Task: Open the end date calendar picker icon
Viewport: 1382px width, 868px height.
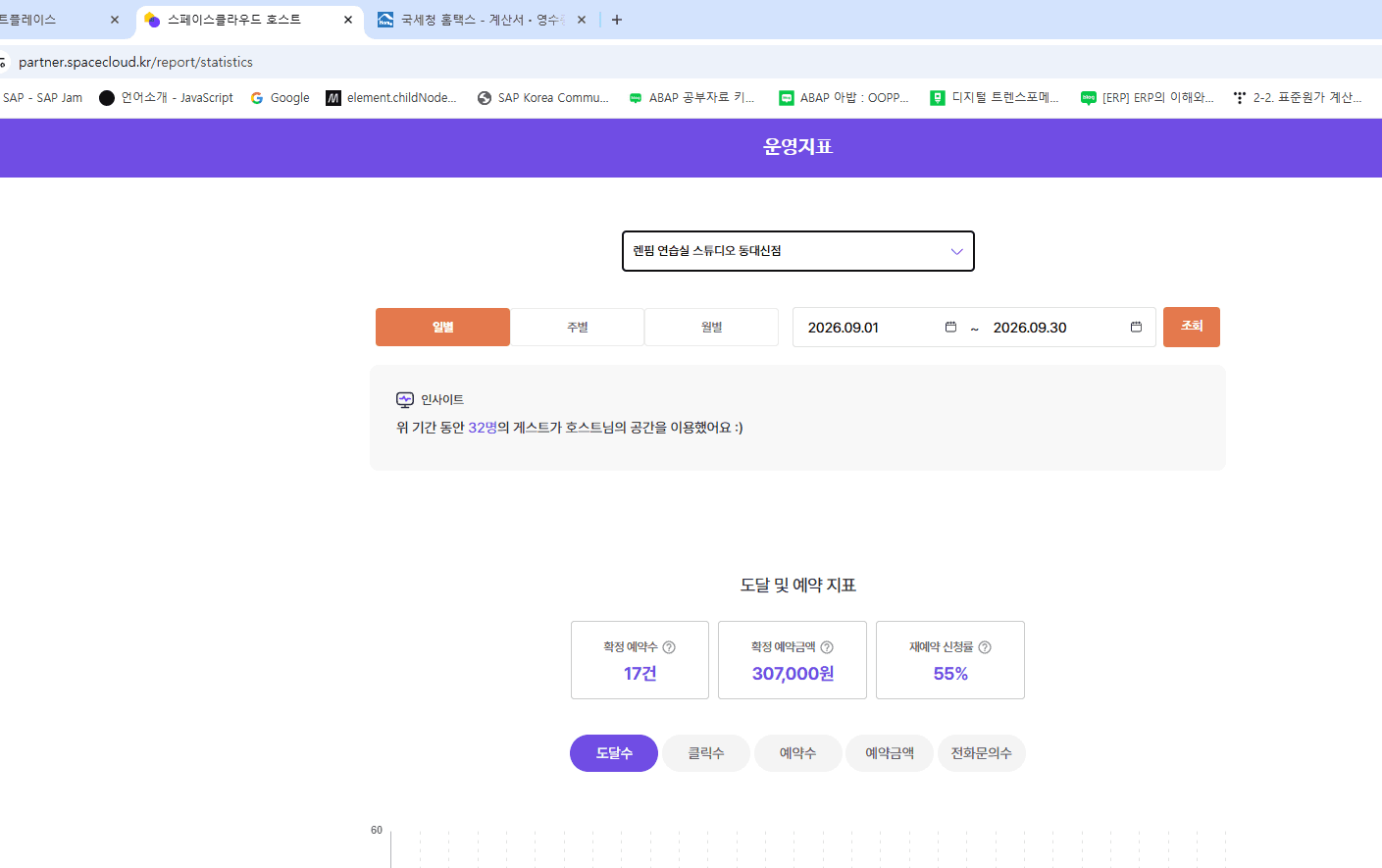Action: tap(1136, 327)
